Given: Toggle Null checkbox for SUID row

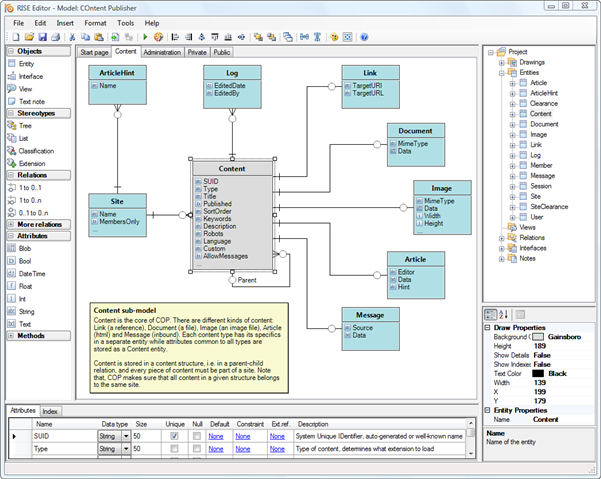Looking at the screenshot, I should [x=197, y=436].
